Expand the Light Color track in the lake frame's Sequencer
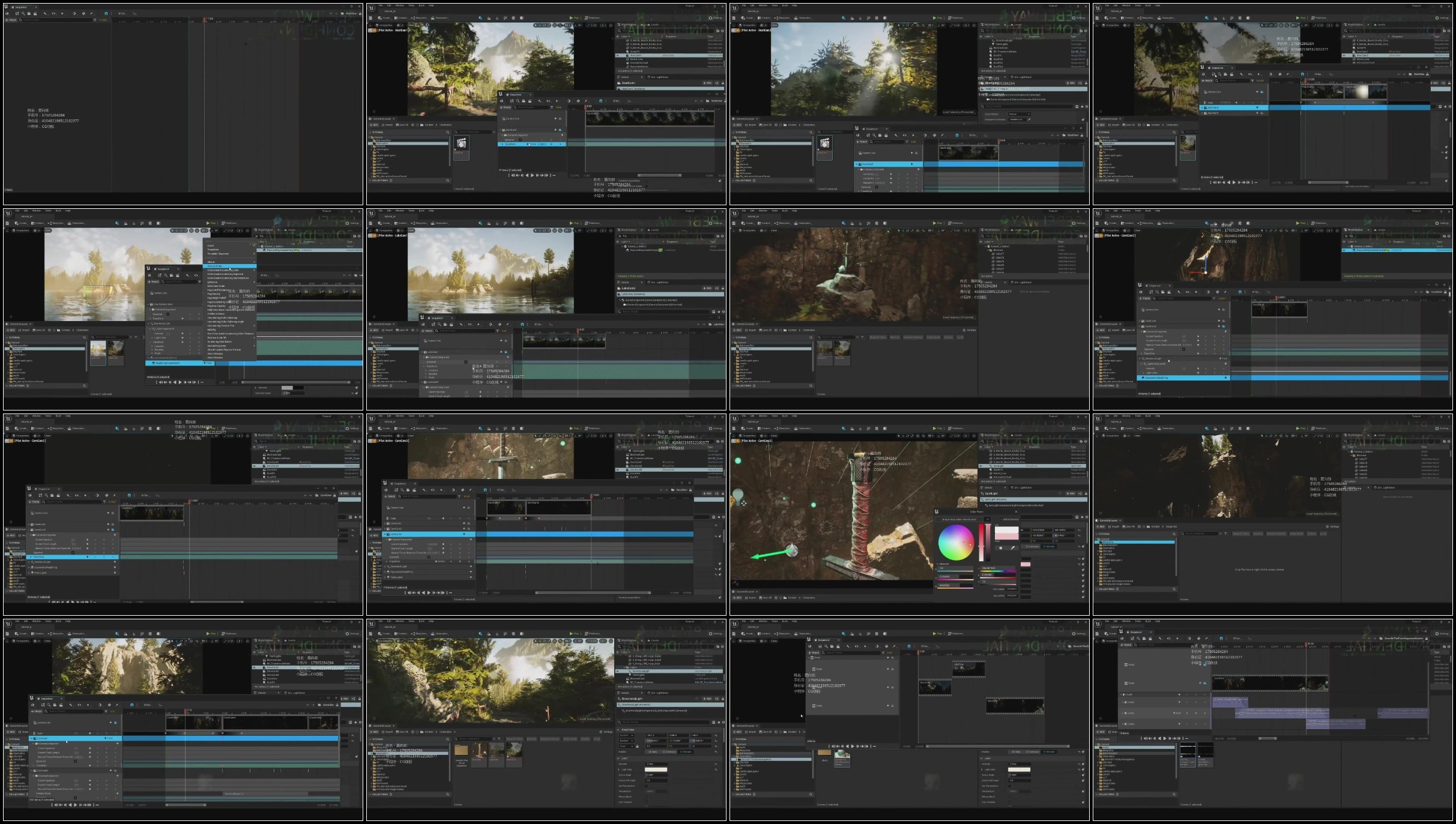The width and height of the screenshot is (1456, 824). (x=152, y=338)
